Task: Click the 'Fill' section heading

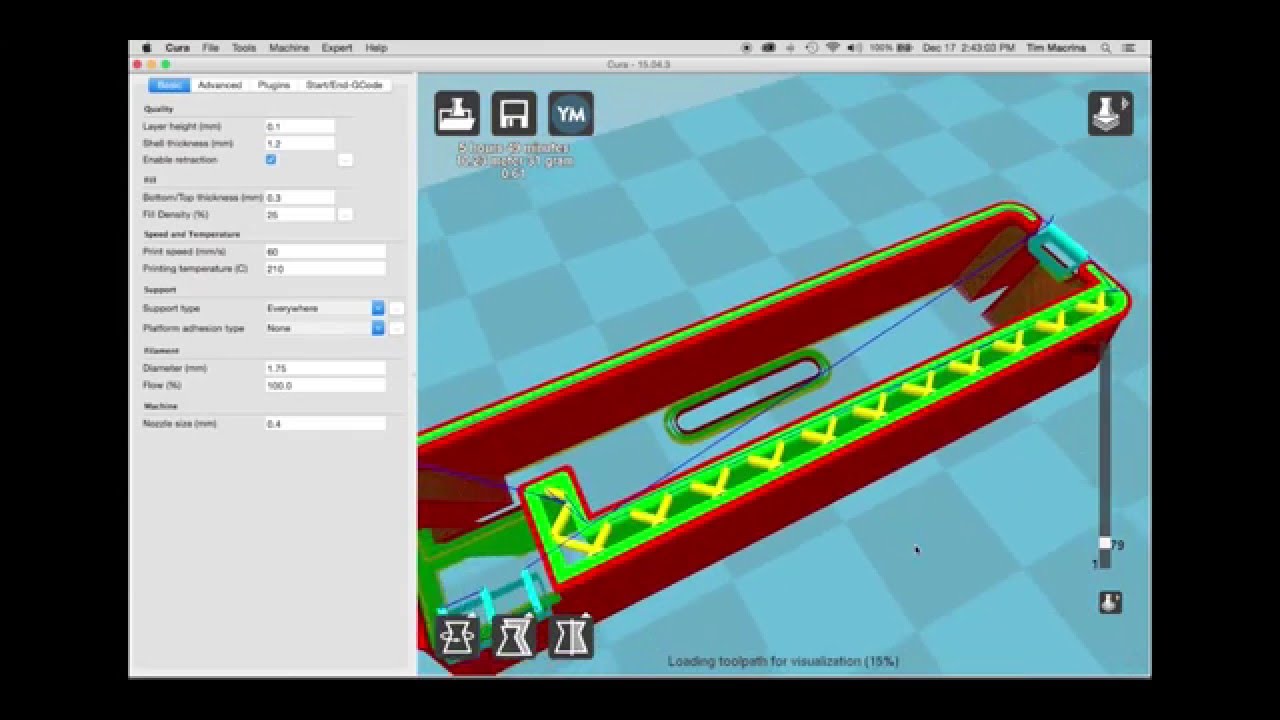Action: pos(150,180)
